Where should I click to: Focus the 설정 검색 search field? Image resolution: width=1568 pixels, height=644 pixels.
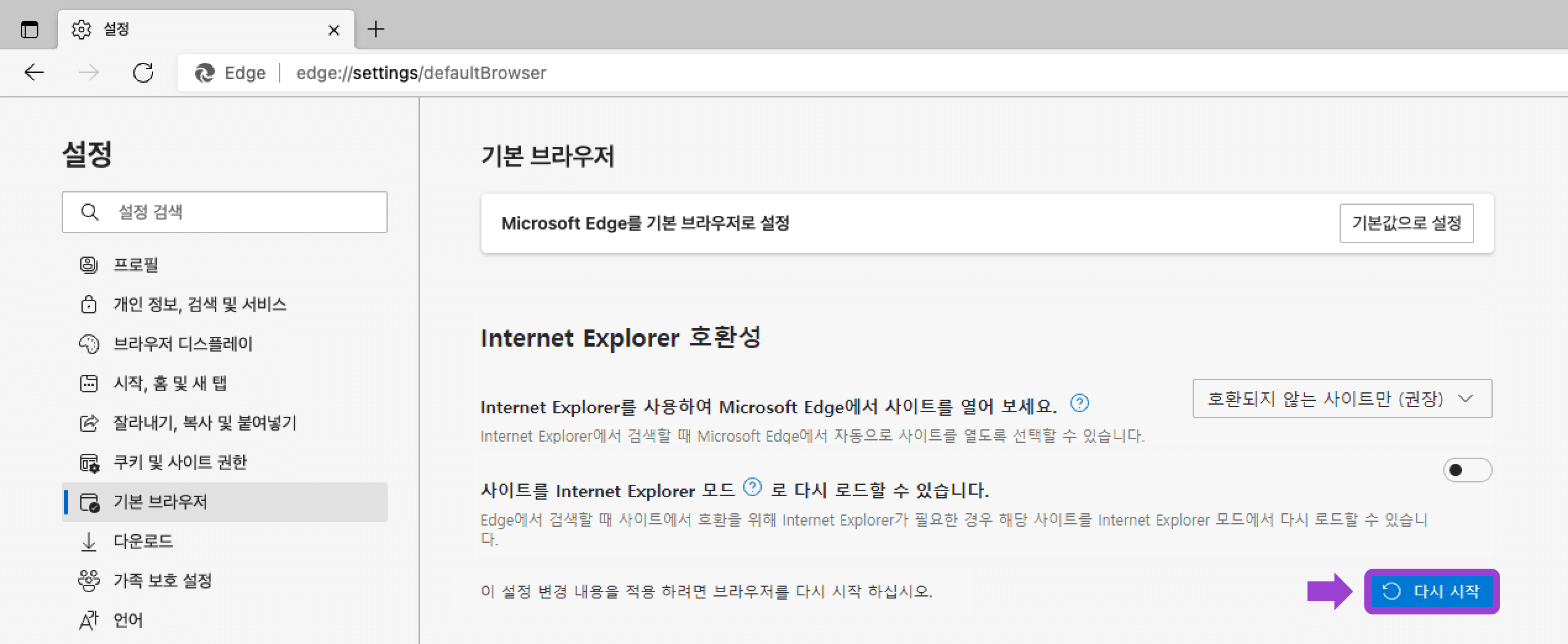pos(225,212)
